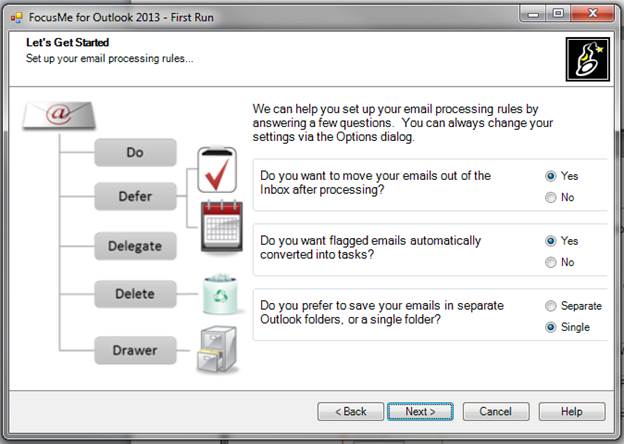Screen dimensions: 624x444
Task: Cancel the first run wizard
Action: pos(496,411)
